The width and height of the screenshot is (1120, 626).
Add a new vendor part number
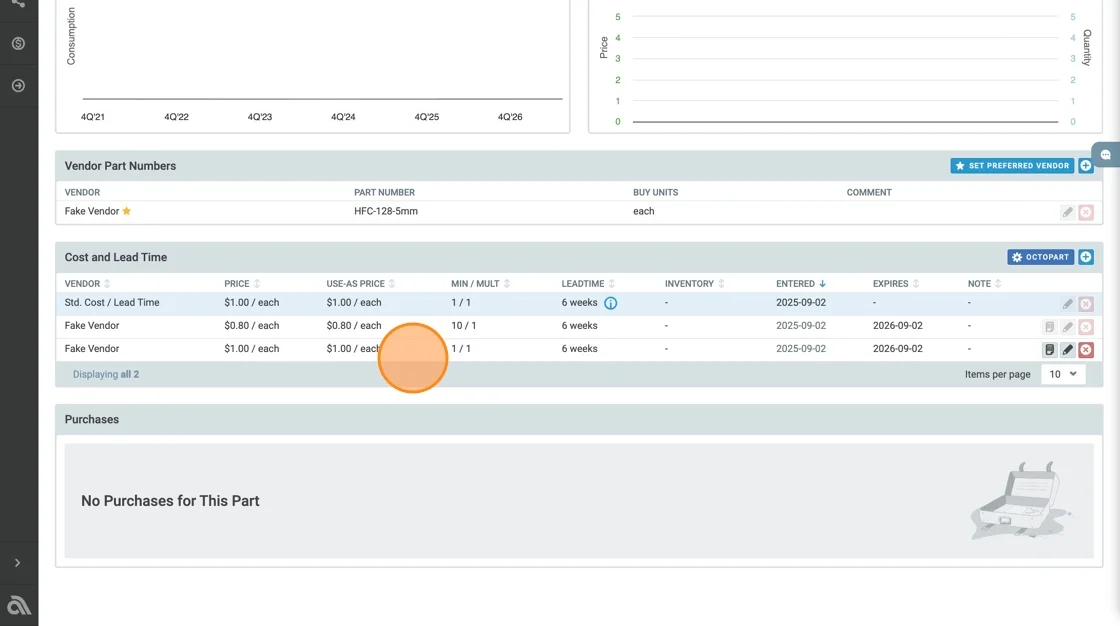pos(1086,166)
